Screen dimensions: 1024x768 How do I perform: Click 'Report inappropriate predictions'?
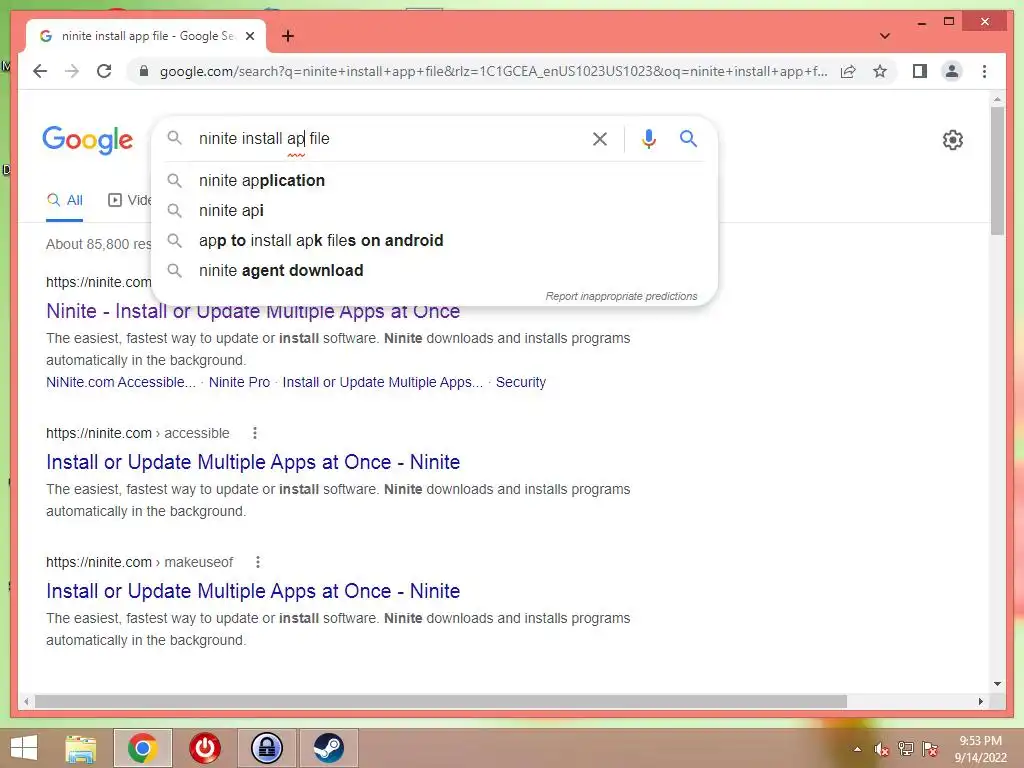pyautogui.click(x=621, y=296)
